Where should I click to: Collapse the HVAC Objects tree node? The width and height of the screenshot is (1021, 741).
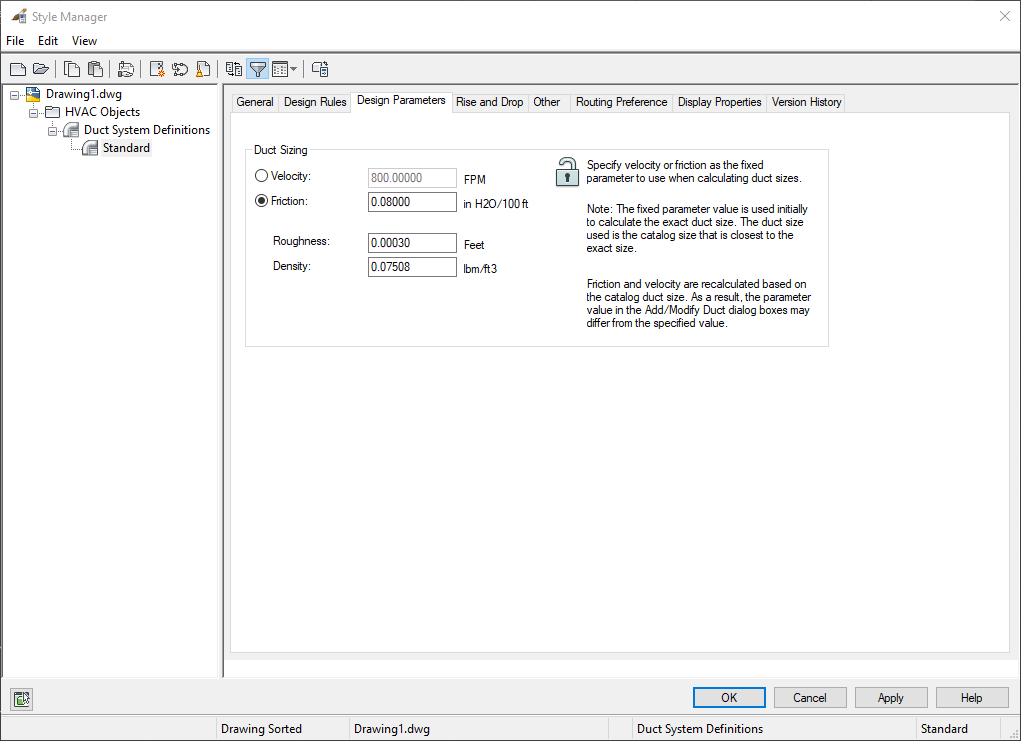click(34, 113)
